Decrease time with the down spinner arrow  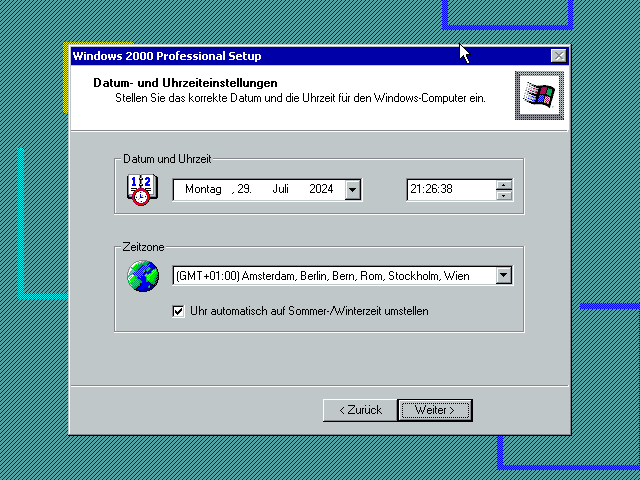pos(504,195)
